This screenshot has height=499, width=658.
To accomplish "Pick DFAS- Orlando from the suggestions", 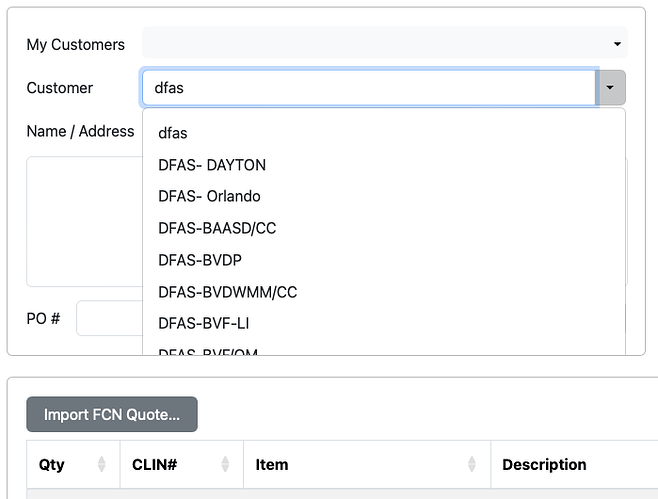I will pos(209,197).
